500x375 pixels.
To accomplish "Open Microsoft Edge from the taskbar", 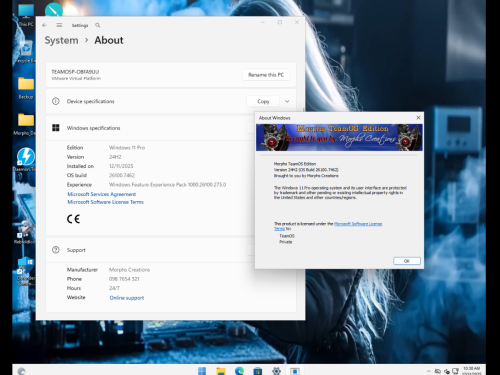I will coord(239,371).
